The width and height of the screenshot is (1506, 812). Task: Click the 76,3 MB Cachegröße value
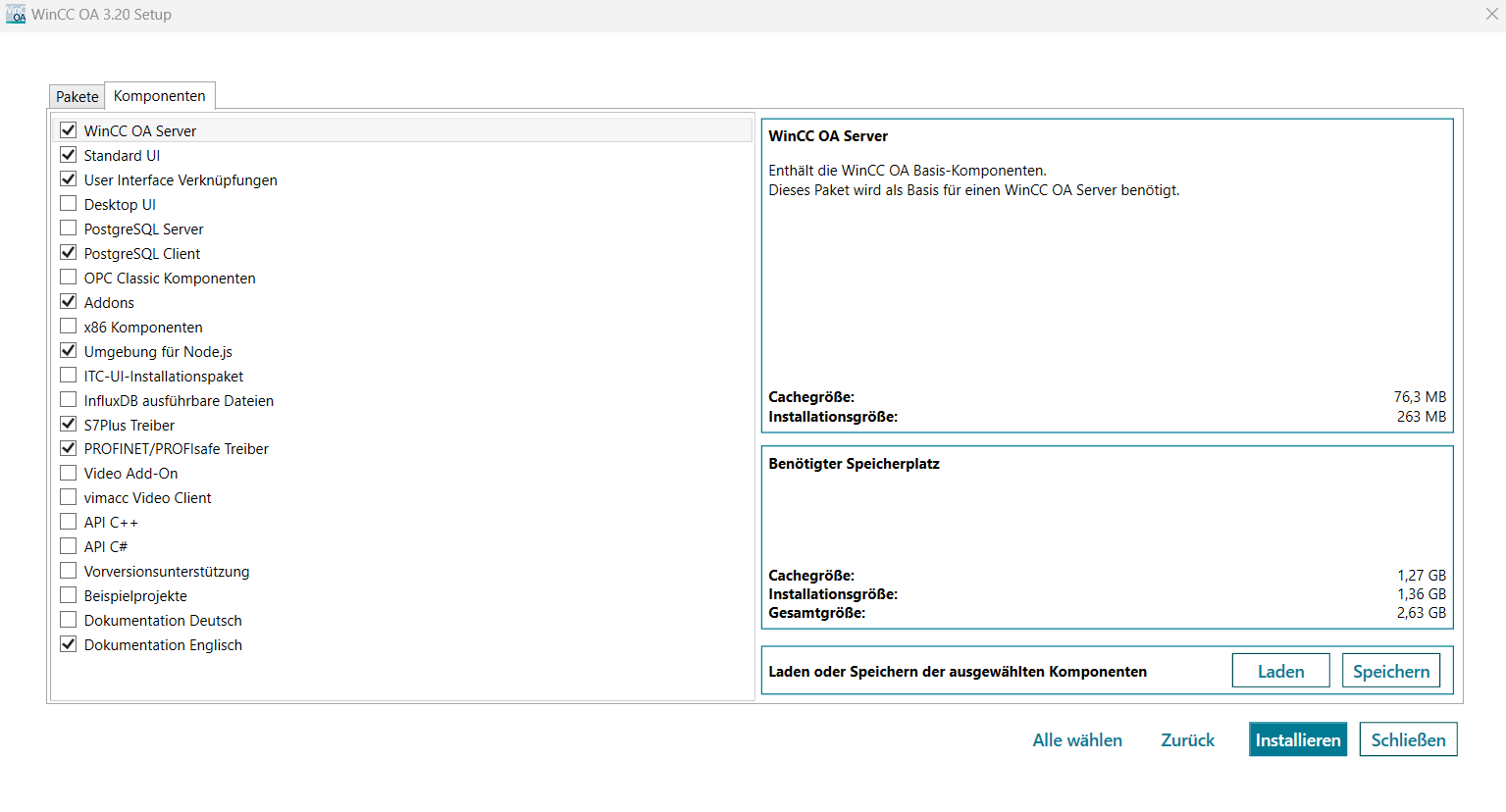click(1420, 396)
